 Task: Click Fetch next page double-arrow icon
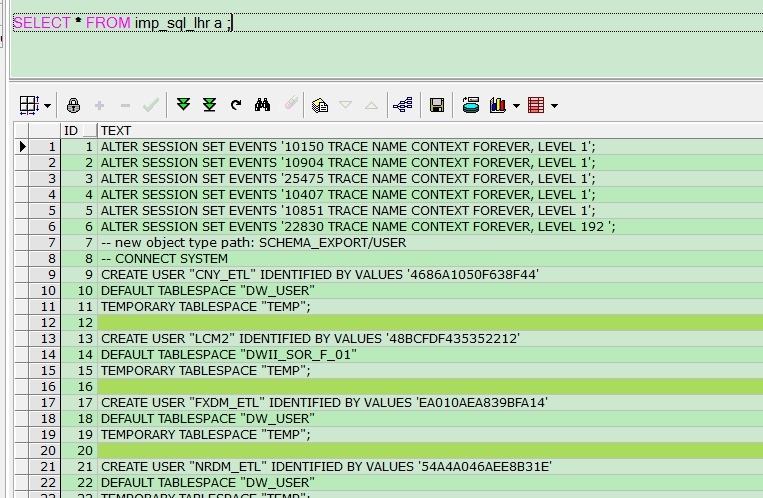[183, 105]
